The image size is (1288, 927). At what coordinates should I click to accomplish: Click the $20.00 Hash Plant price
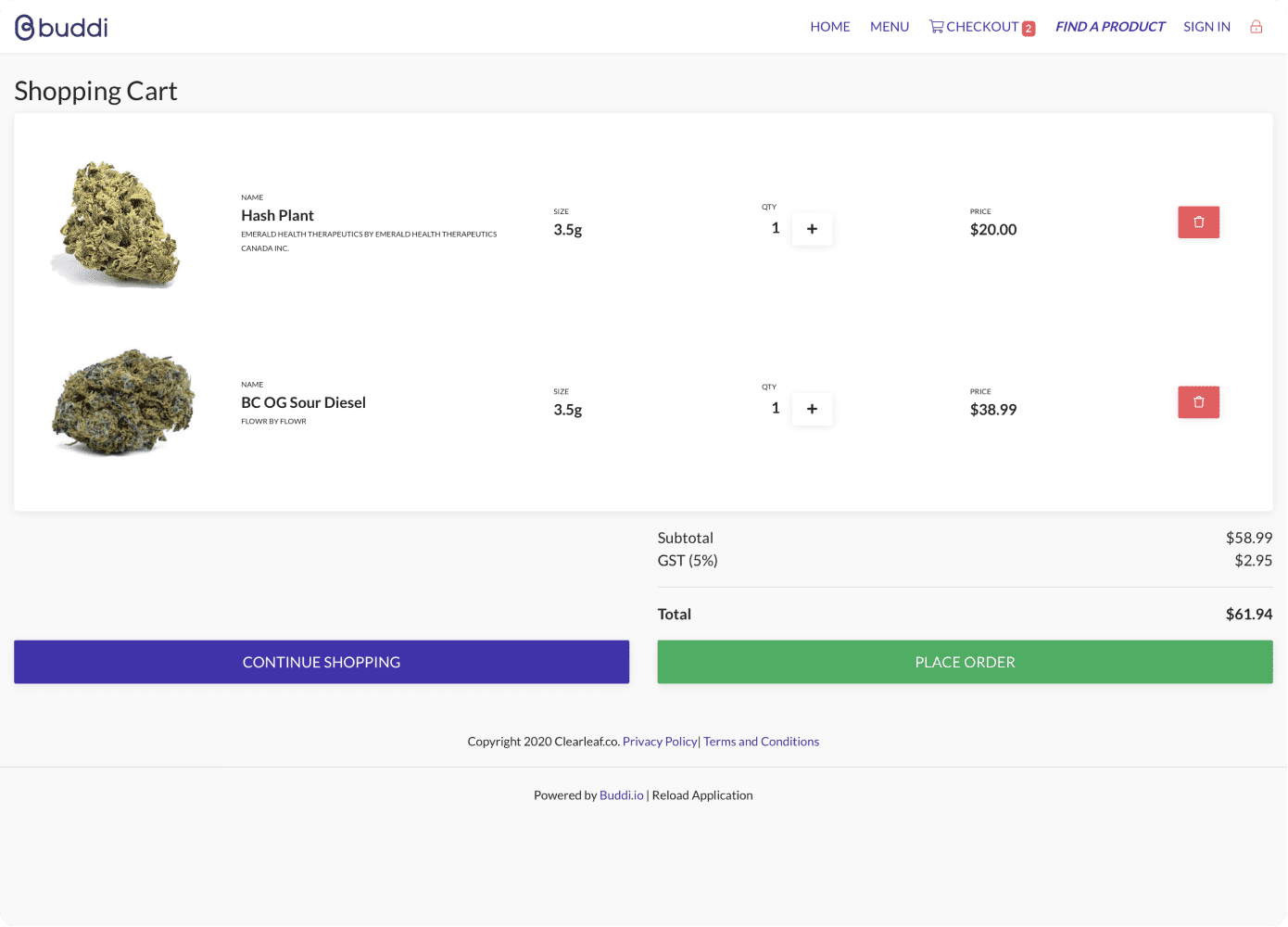point(993,230)
